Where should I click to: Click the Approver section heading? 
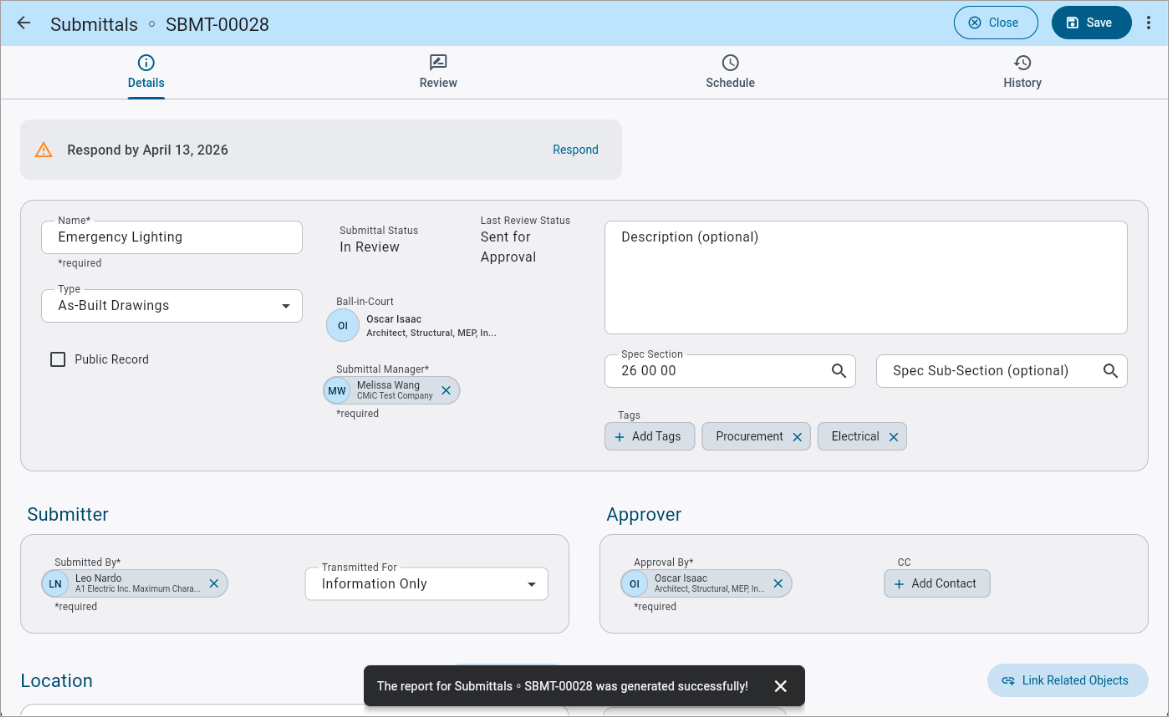coord(644,514)
